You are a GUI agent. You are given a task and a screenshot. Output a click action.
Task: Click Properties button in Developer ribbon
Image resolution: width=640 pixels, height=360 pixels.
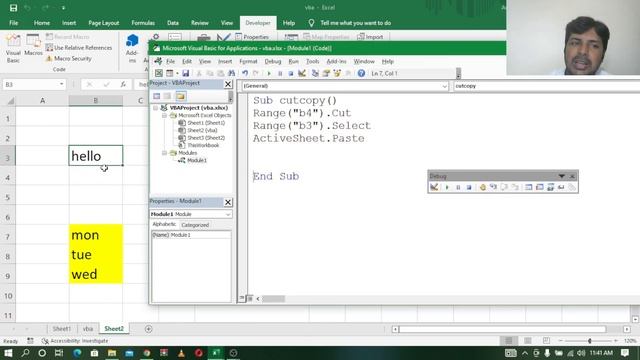[x=252, y=37]
